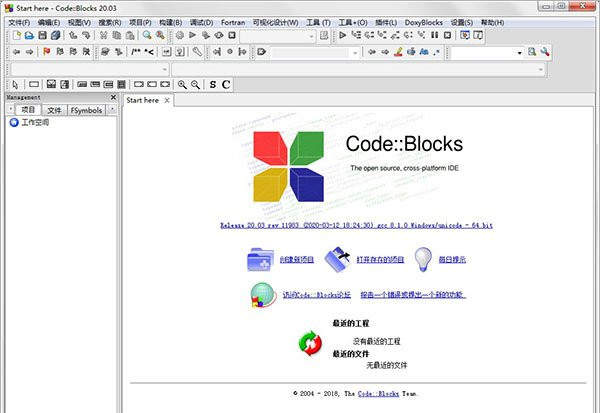Viewport: 600px width, 413px height.
Task: Click the Stop debugger icon
Action: pyautogui.click(x=448, y=36)
